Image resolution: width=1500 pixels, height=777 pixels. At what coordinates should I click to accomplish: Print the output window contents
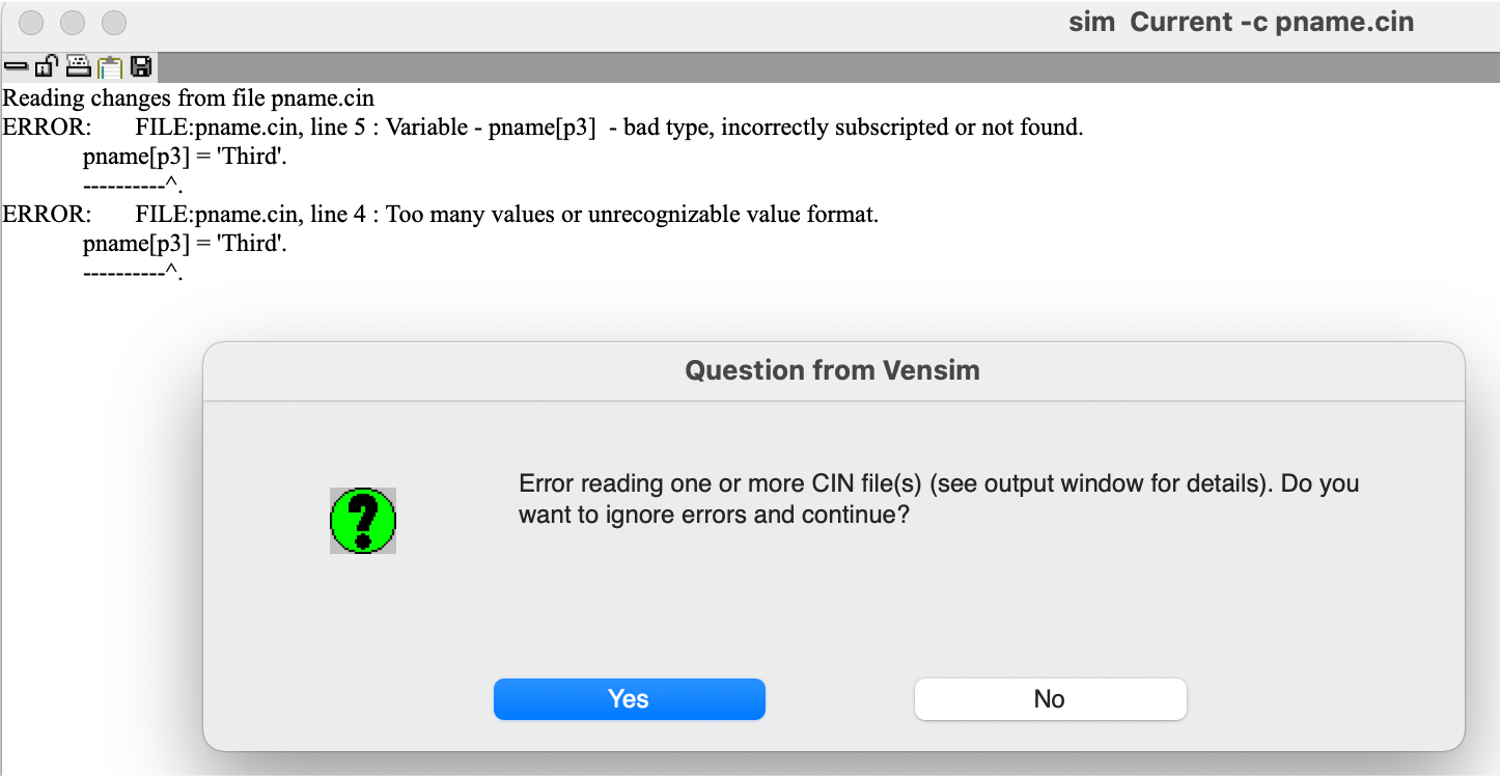(79, 67)
